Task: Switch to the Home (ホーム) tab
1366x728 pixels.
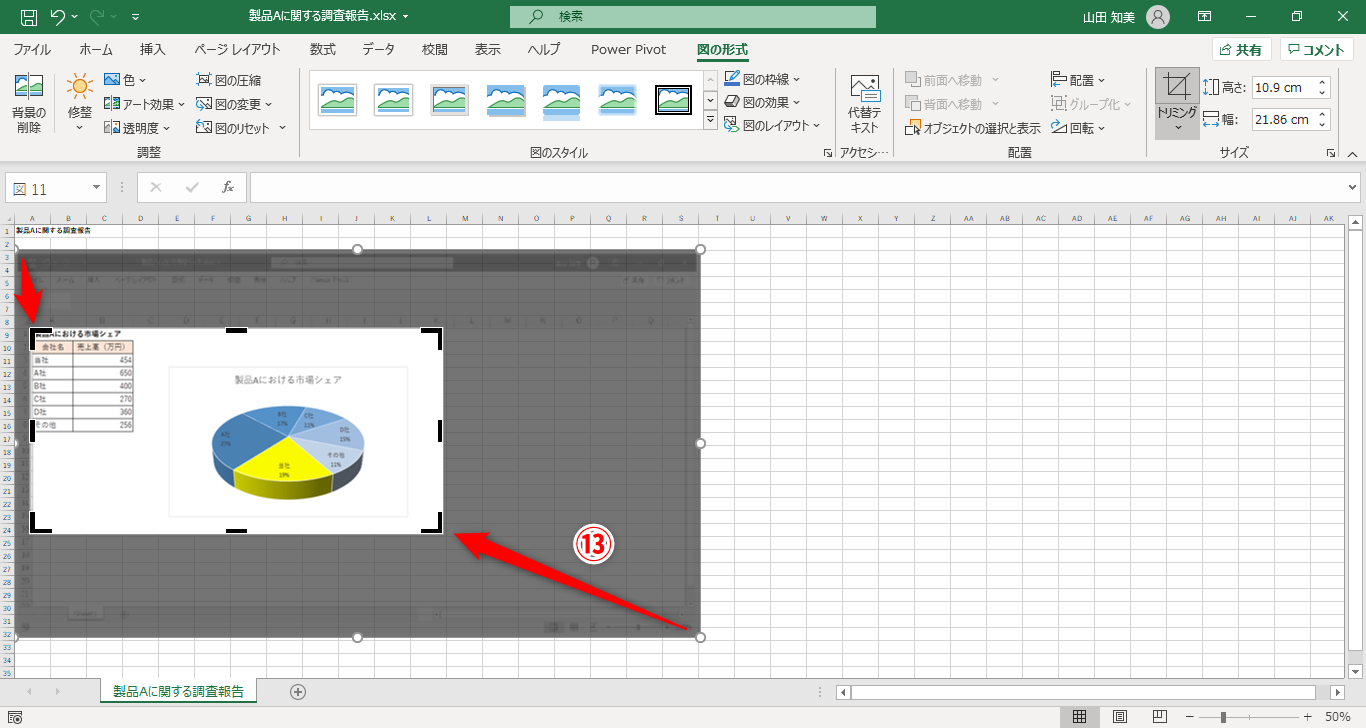Action: click(x=96, y=50)
